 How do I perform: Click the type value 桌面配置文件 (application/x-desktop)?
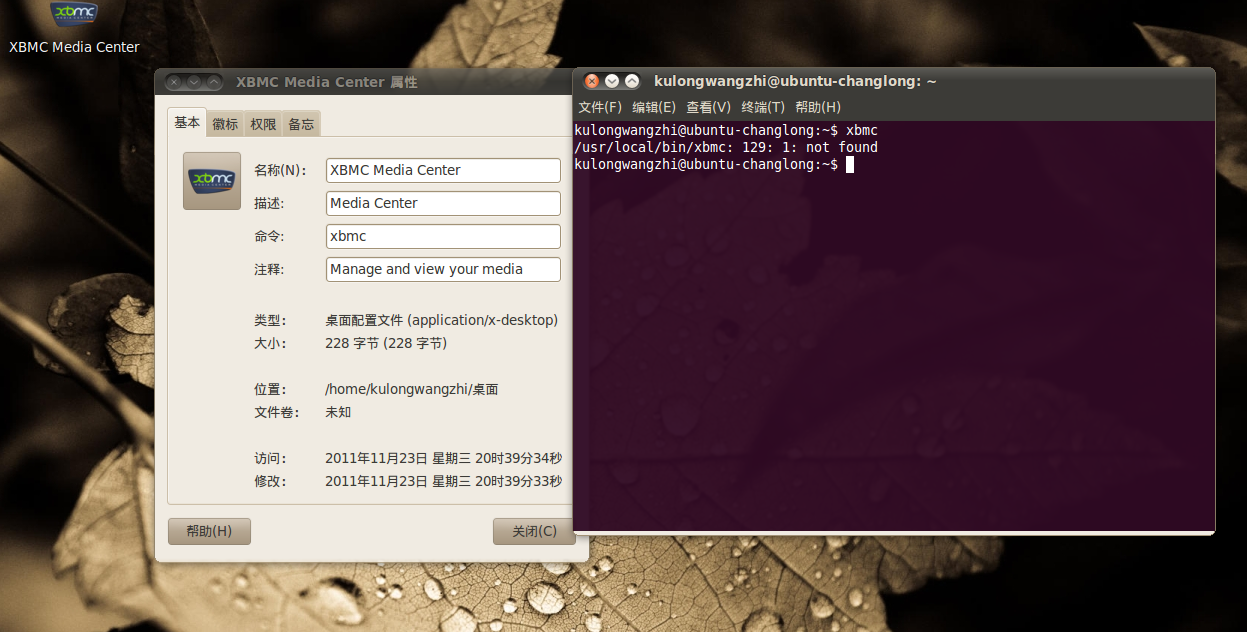(x=441, y=320)
